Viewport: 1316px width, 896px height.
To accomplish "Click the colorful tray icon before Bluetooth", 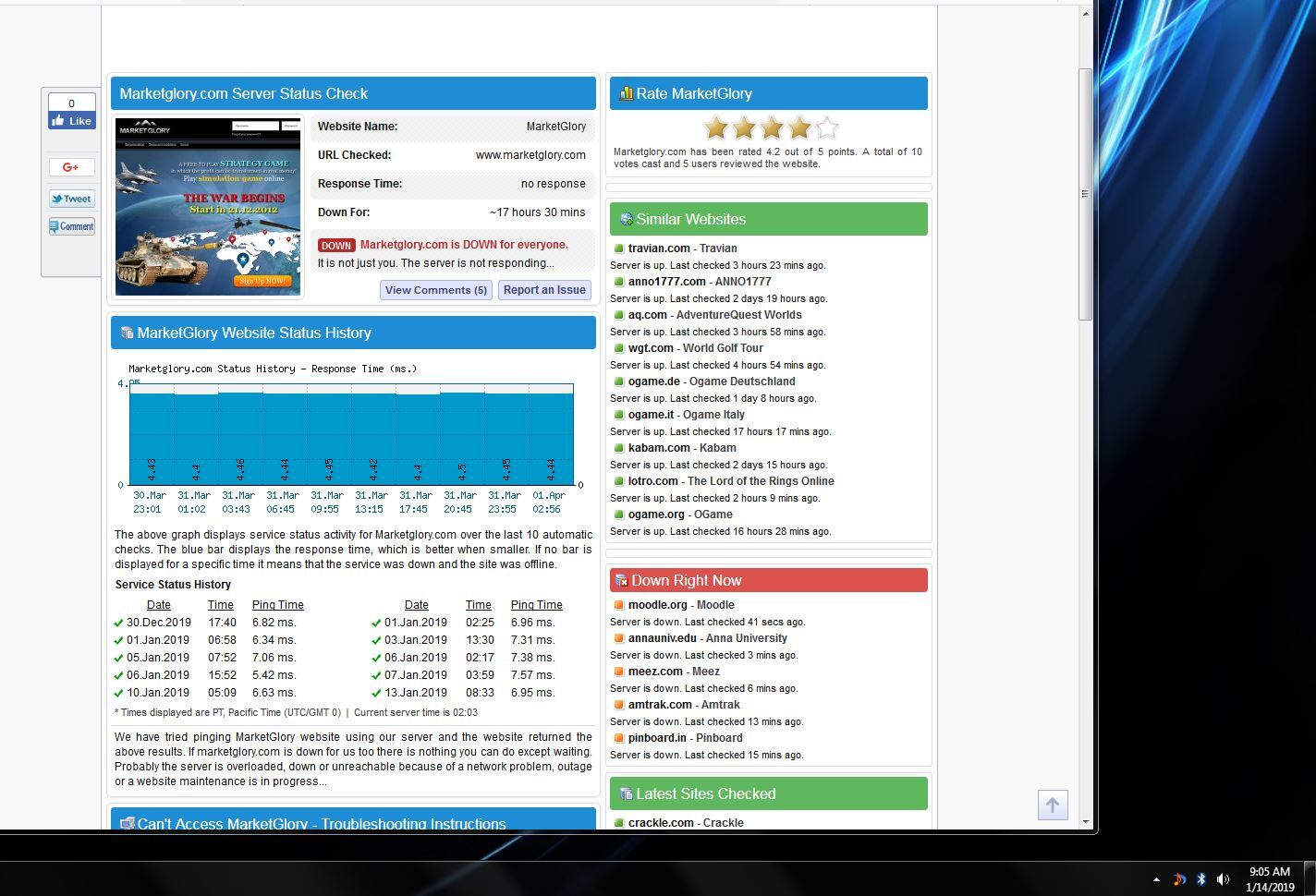I will (x=1179, y=879).
